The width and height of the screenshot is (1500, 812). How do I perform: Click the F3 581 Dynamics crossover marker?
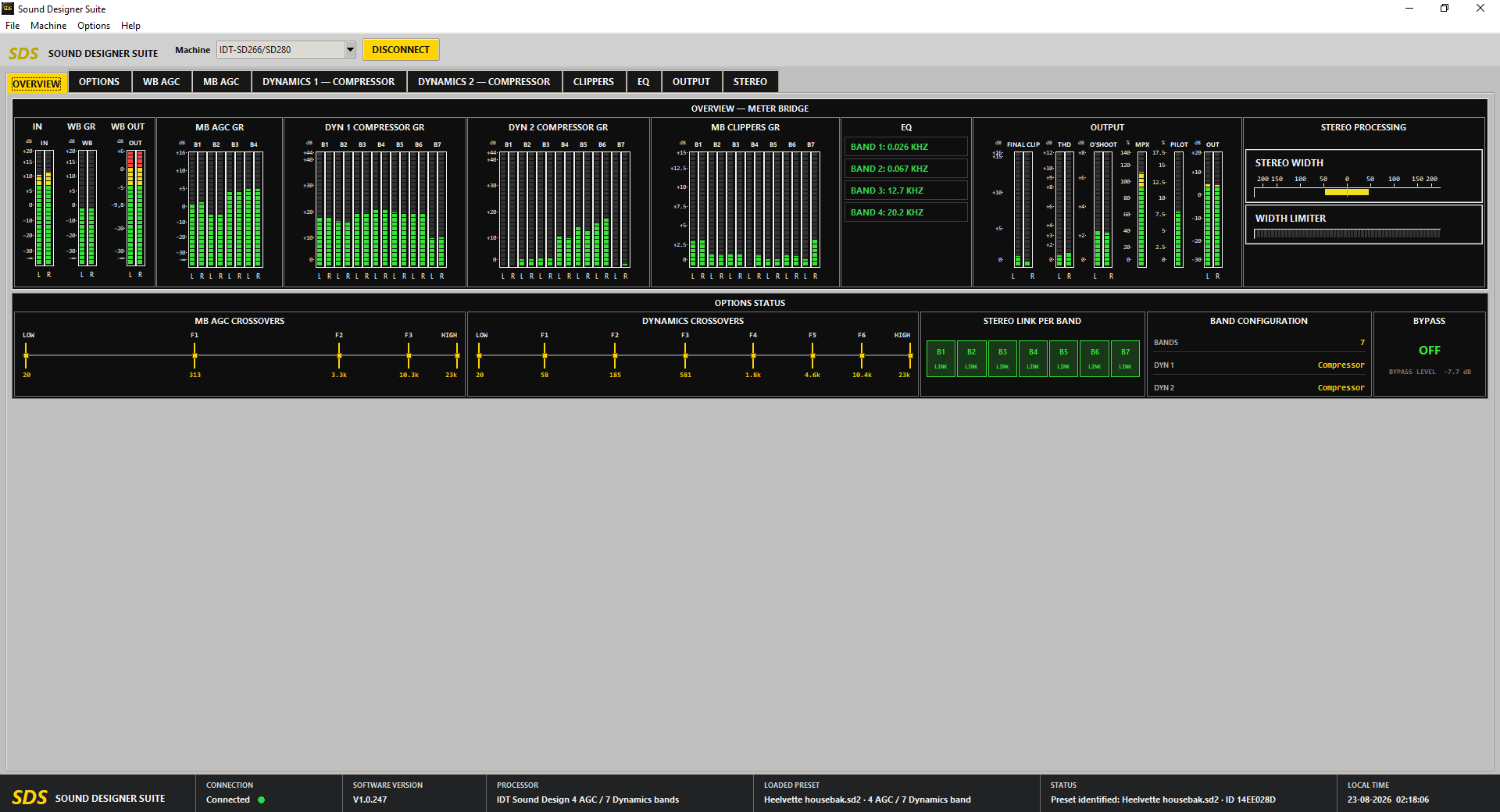tap(685, 356)
